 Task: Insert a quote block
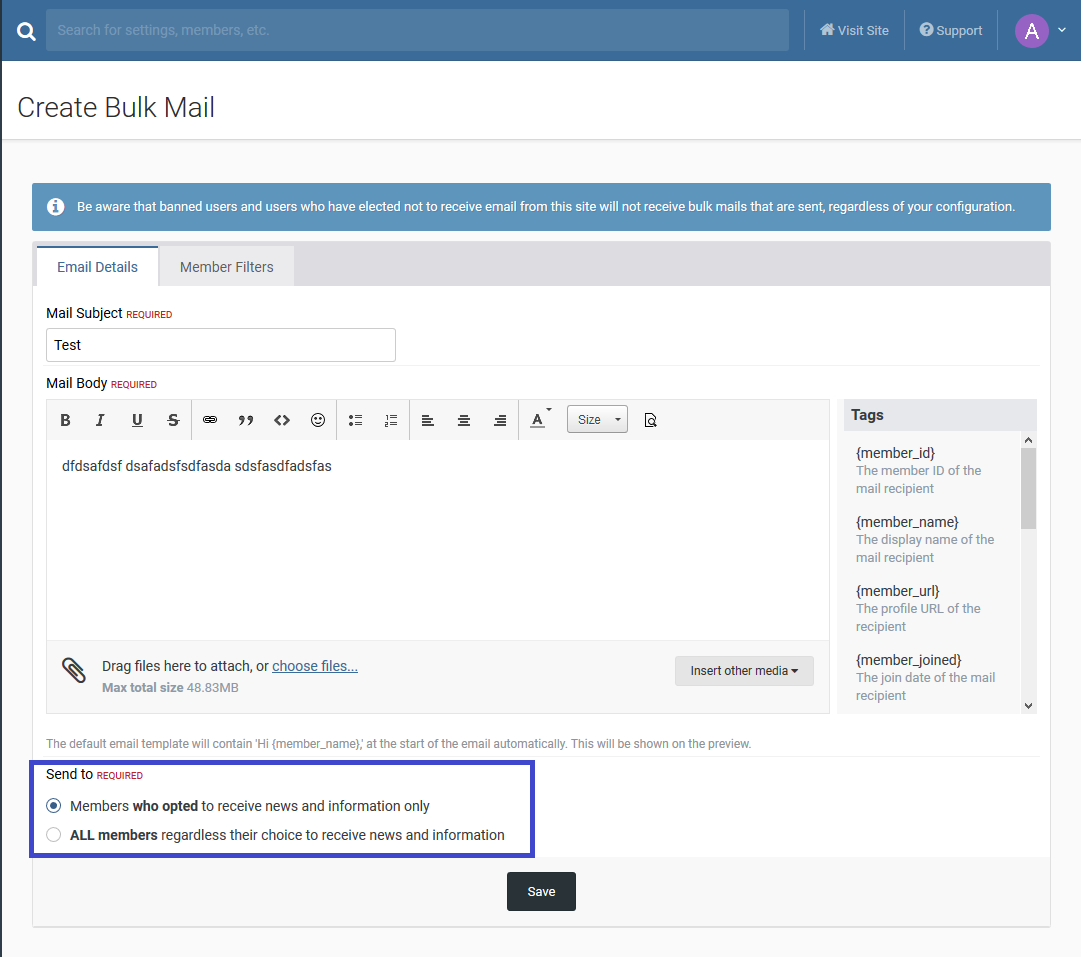pos(246,420)
